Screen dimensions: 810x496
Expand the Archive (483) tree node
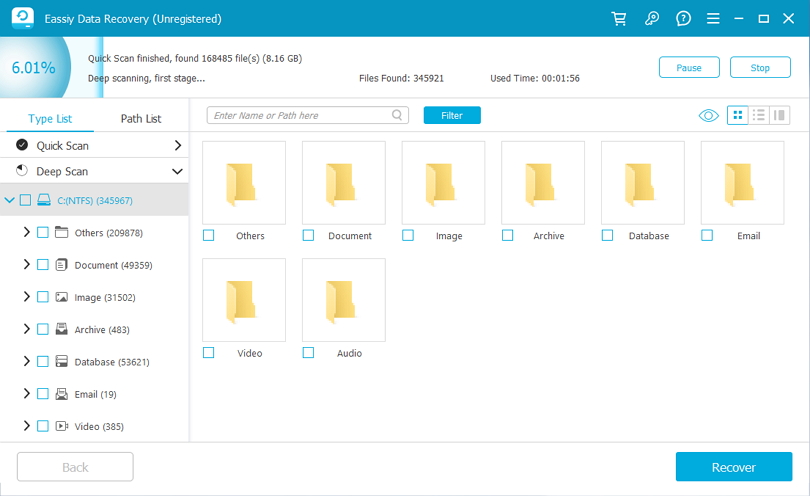click(26, 329)
